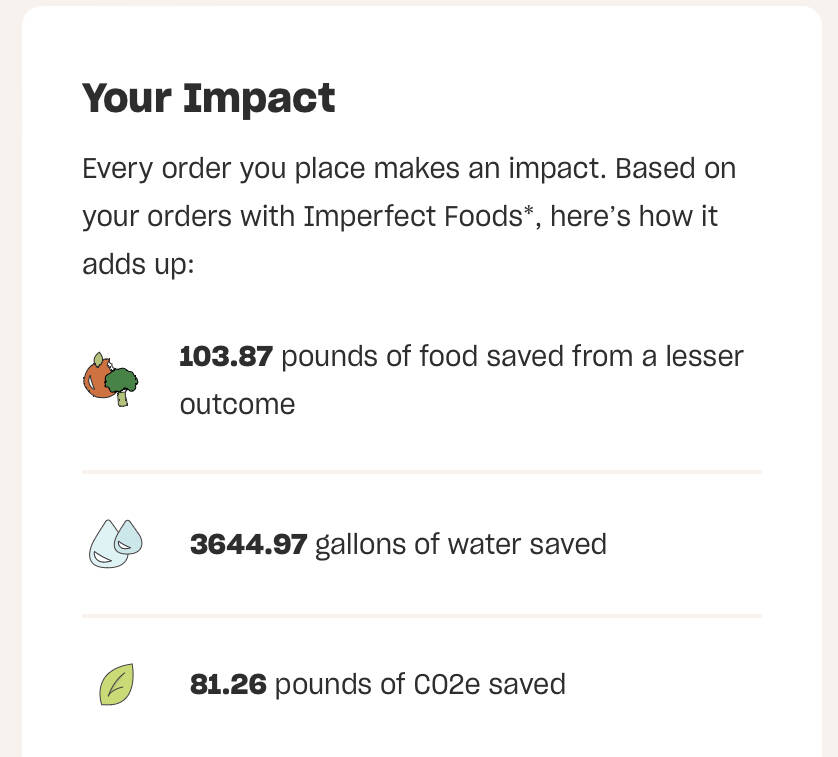
Task: Click "Imperfect Foods" in the intro paragraph
Action: [x=413, y=217]
